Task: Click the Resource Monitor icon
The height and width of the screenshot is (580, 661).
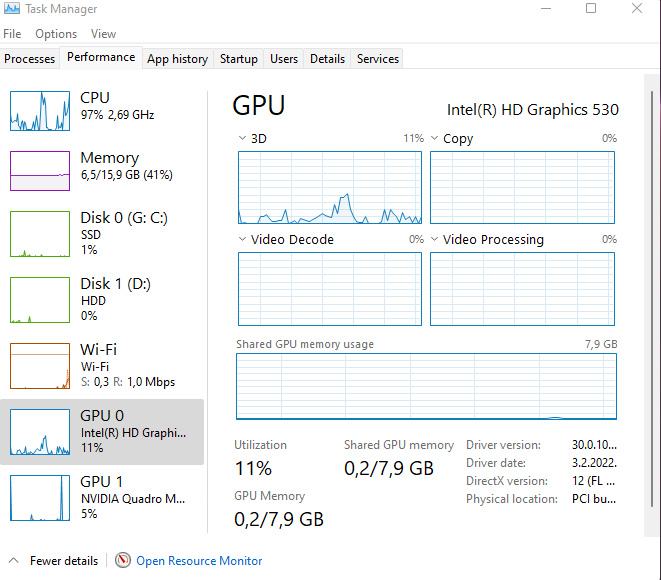Action: [123, 561]
